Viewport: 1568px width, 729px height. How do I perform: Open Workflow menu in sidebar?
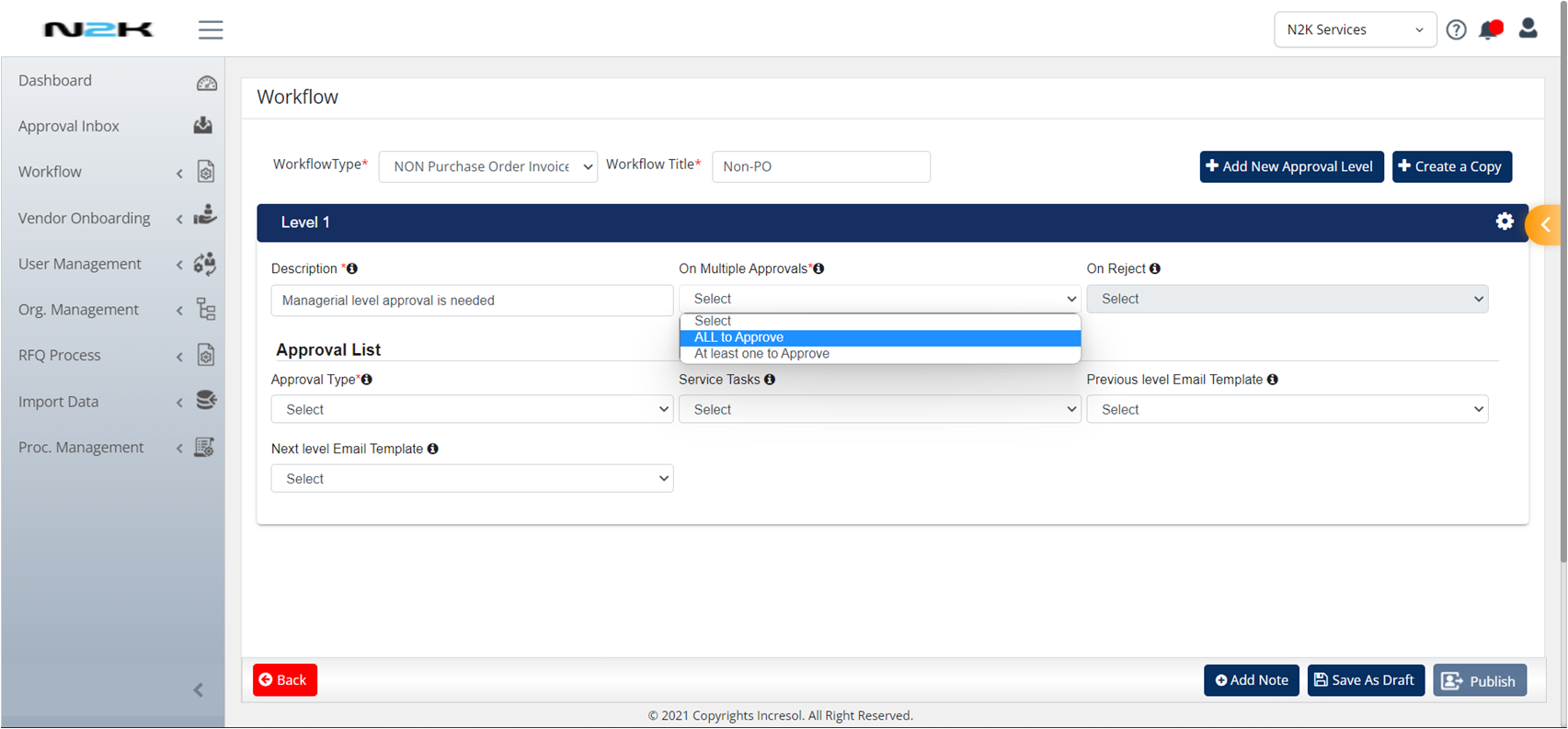click(x=50, y=172)
